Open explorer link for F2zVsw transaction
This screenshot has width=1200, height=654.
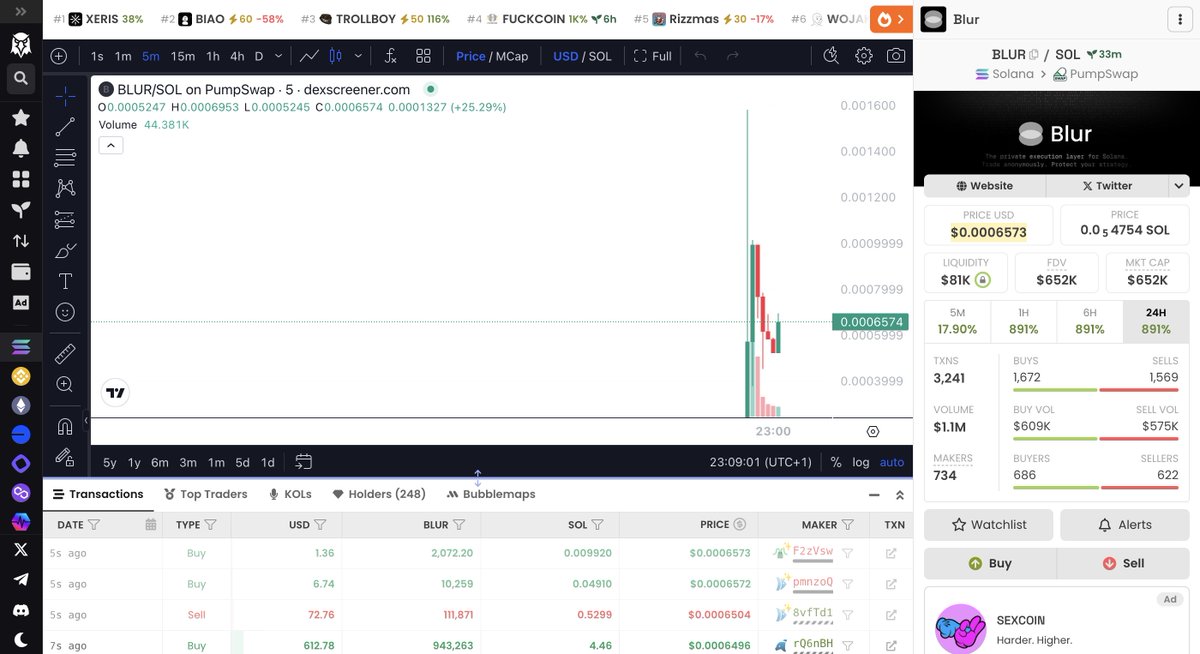tap(890, 552)
